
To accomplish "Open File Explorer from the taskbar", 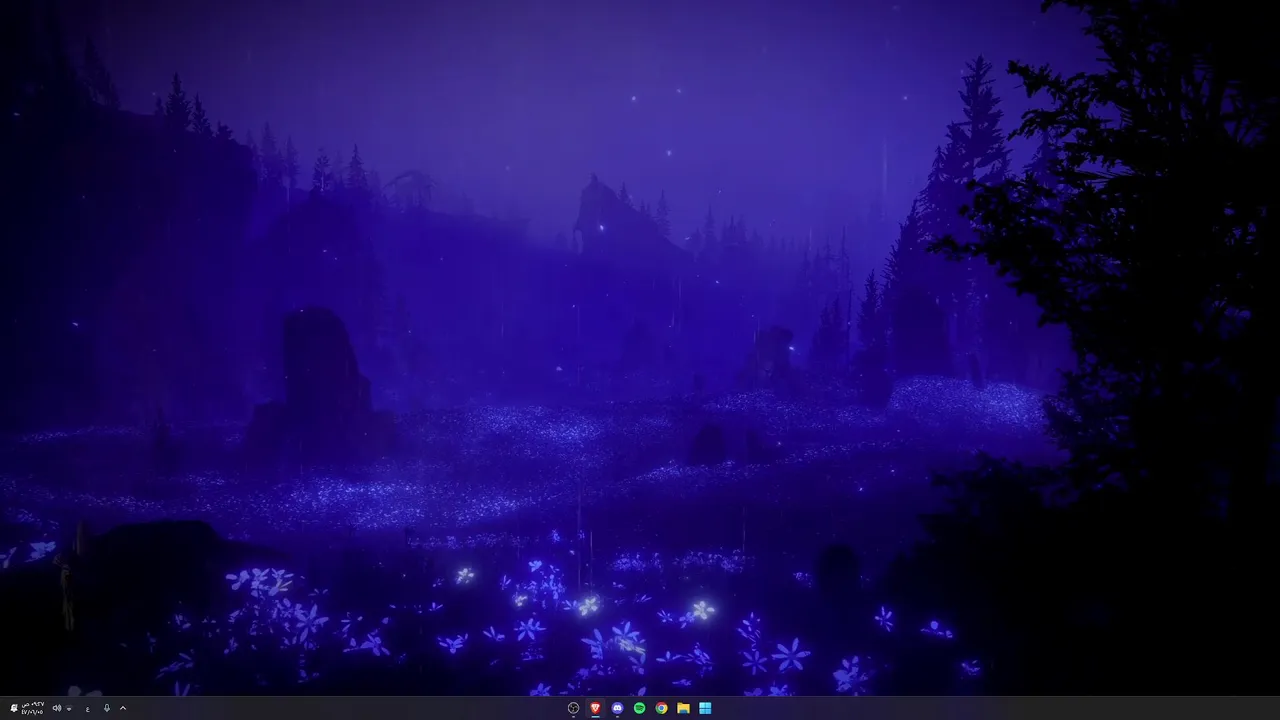I will (x=683, y=708).
